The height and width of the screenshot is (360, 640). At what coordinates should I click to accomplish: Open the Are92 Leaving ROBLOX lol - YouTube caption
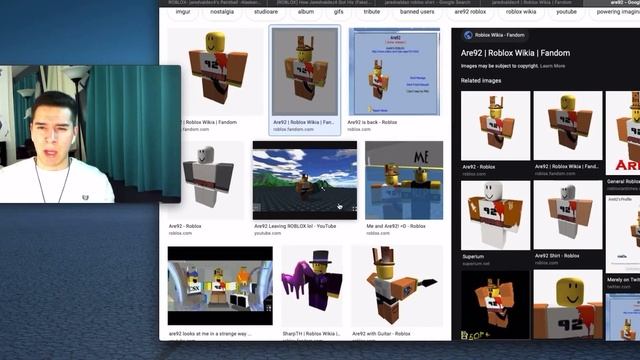pyautogui.click(x=295, y=226)
